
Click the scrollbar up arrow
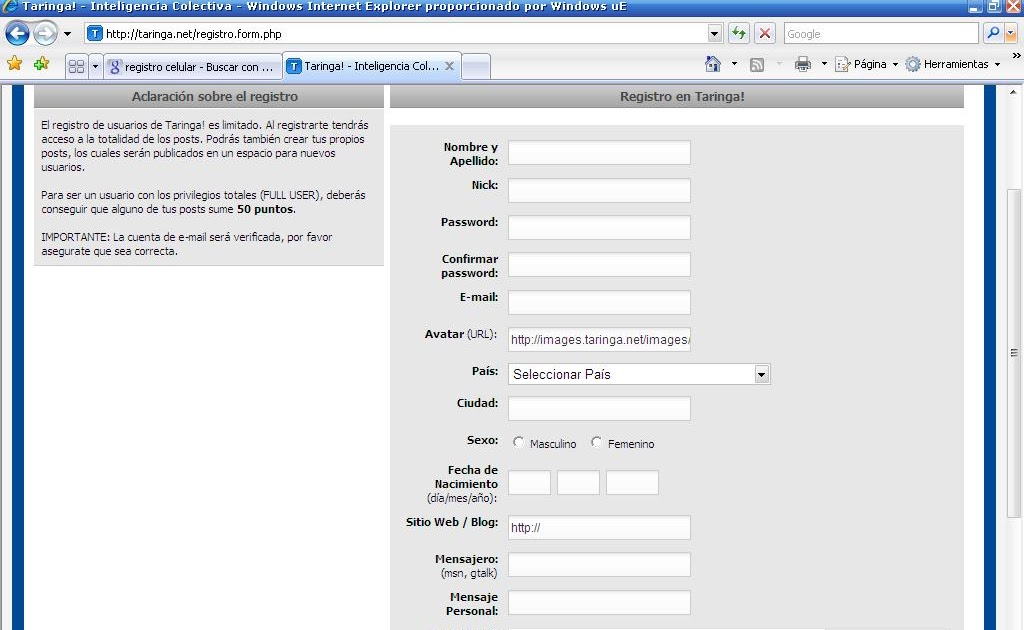(x=1014, y=92)
